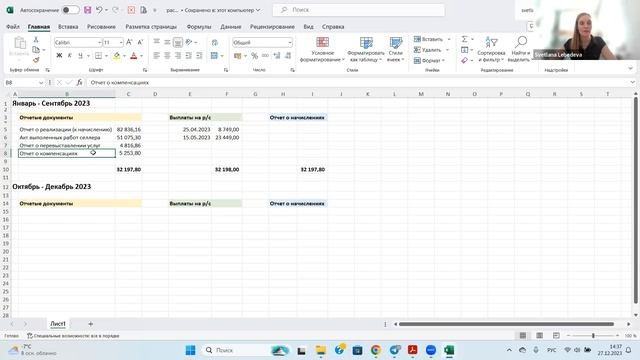This screenshot has height=360, width=640.
Task: Apply the percent style format
Action: [255, 56]
